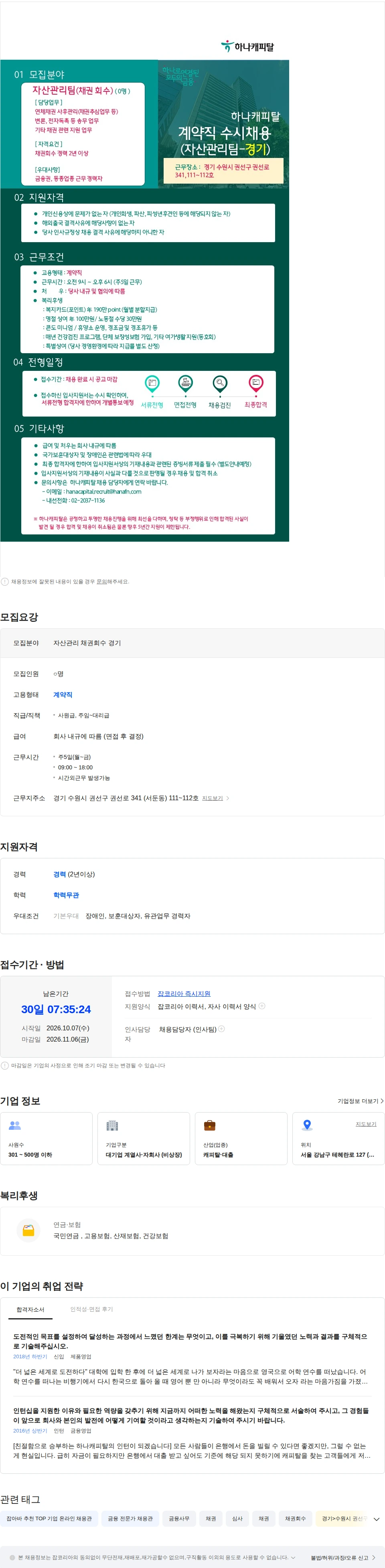Viewport: 385px width, 1568px height.
Task: Click the Hana Capital logo
Action: point(247,46)
